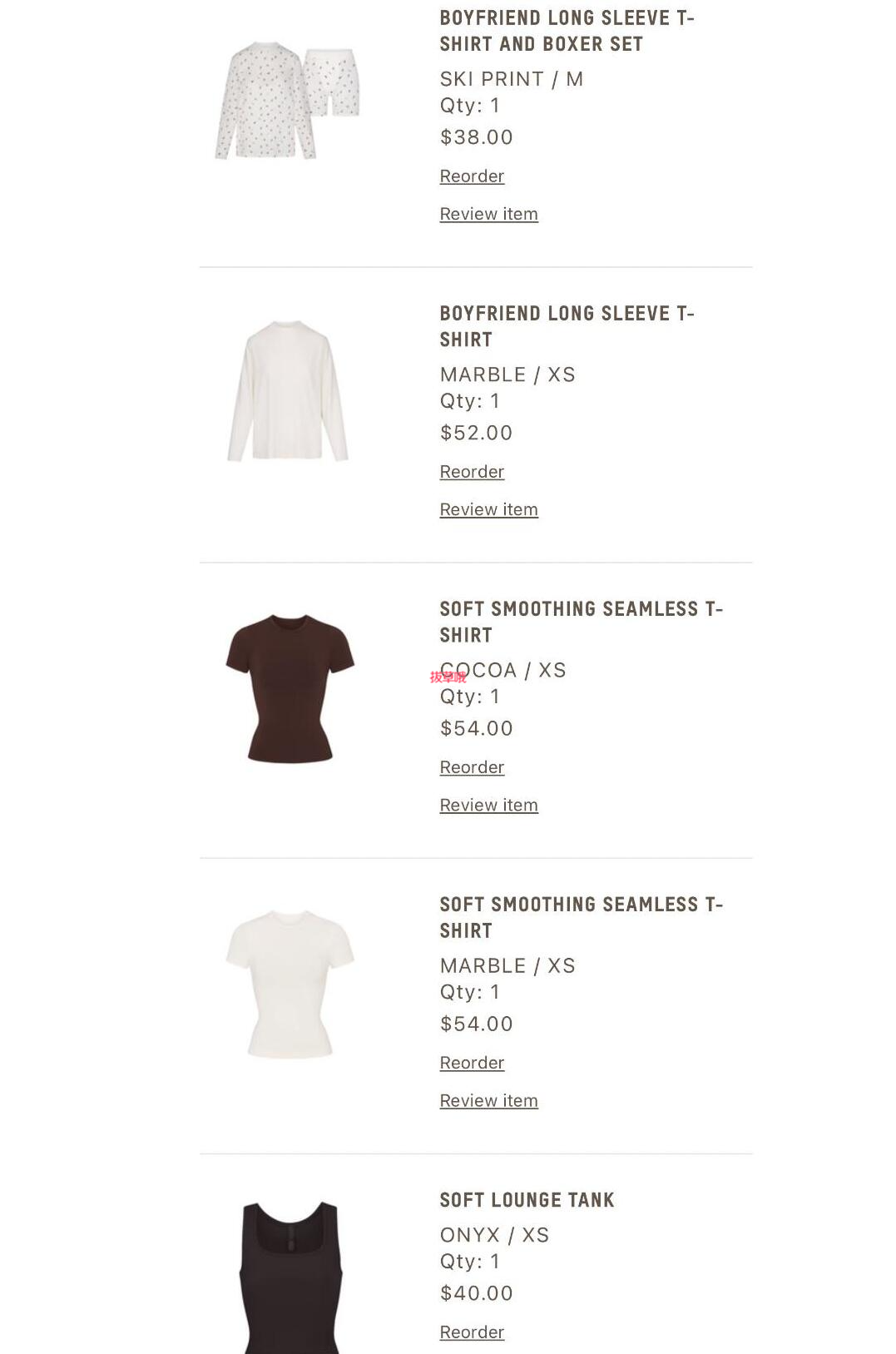Viewport: 896px width, 1354px height.
Task: Click the pink watermark text near Cocoa
Action: pos(448,677)
